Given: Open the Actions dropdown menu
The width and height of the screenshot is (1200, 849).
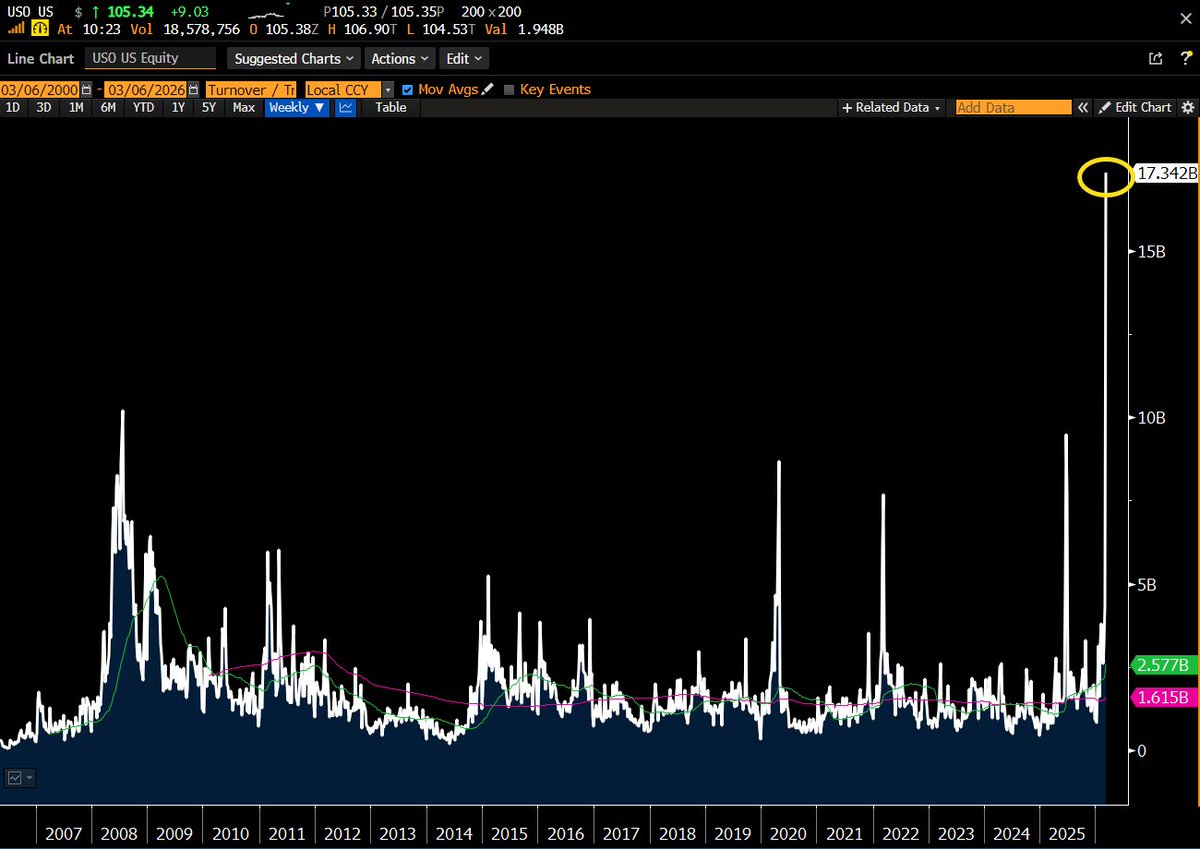Looking at the screenshot, I should pos(400,59).
